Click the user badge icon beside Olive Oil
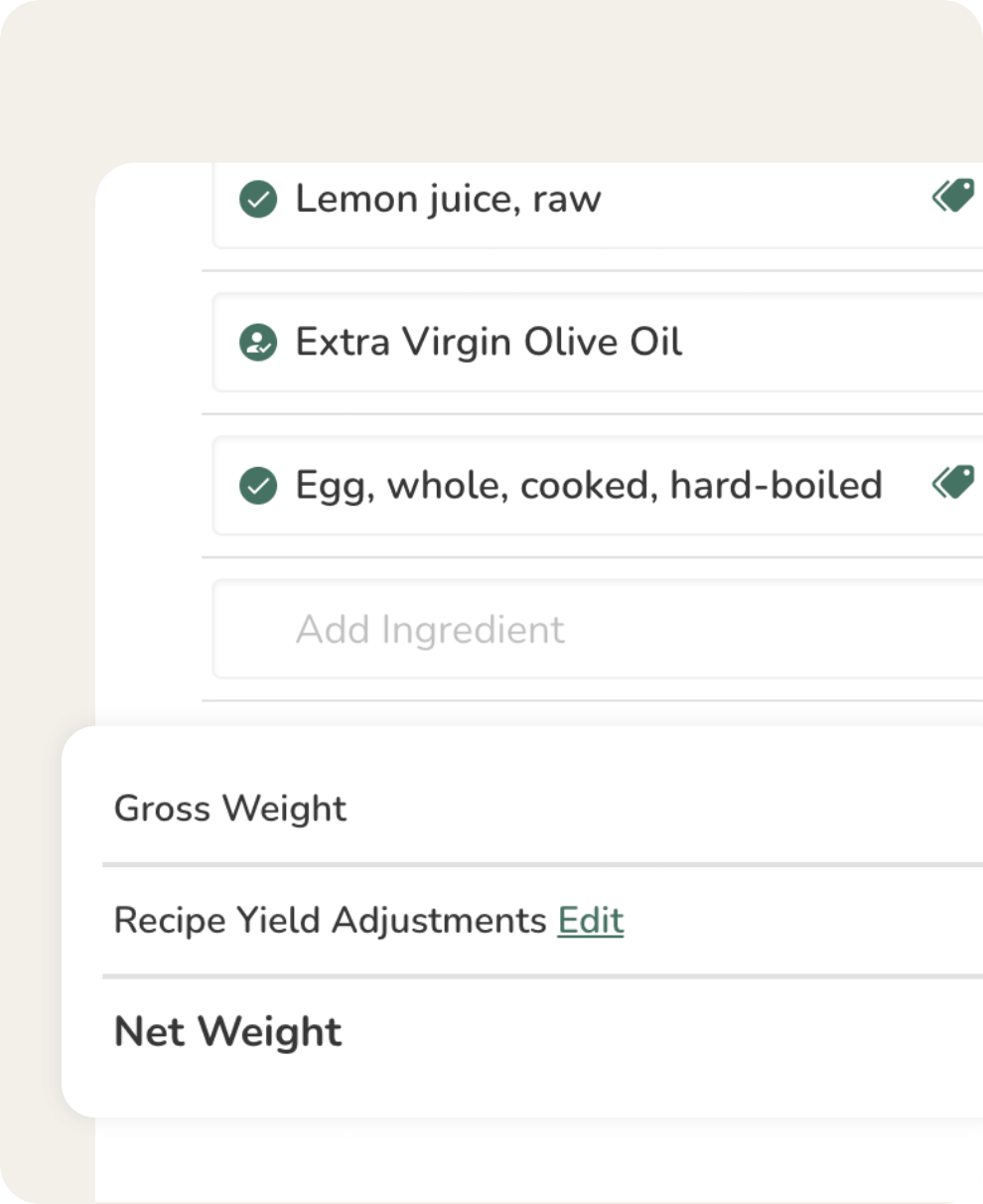This screenshot has width=983, height=1204. coord(258,344)
